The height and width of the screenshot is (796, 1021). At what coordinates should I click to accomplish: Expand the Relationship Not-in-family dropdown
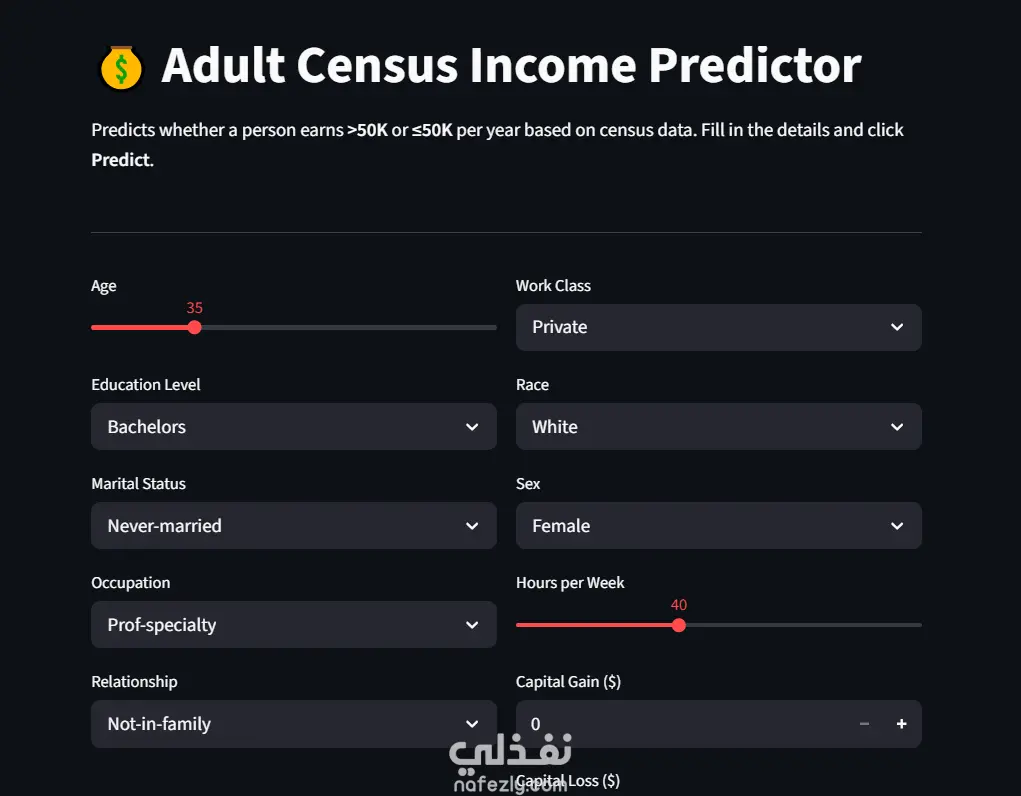(294, 724)
